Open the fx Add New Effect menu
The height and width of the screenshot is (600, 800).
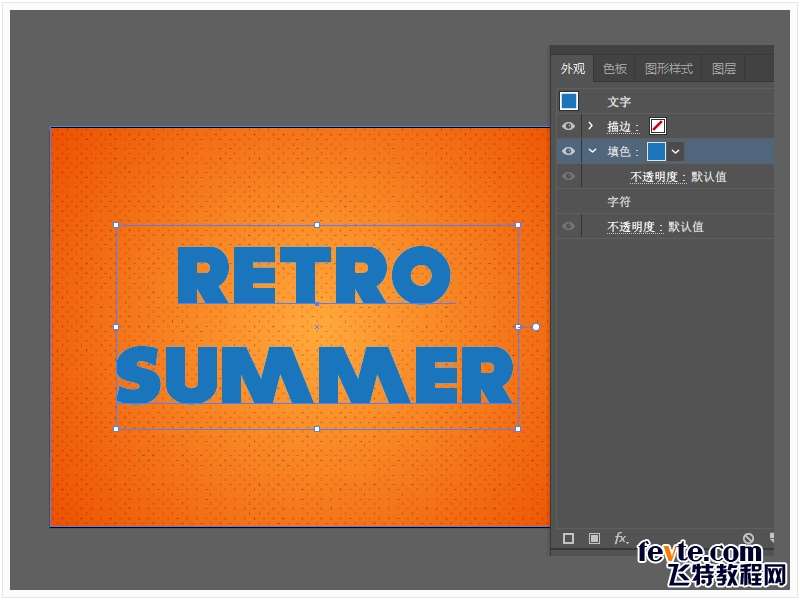coord(621,538)
